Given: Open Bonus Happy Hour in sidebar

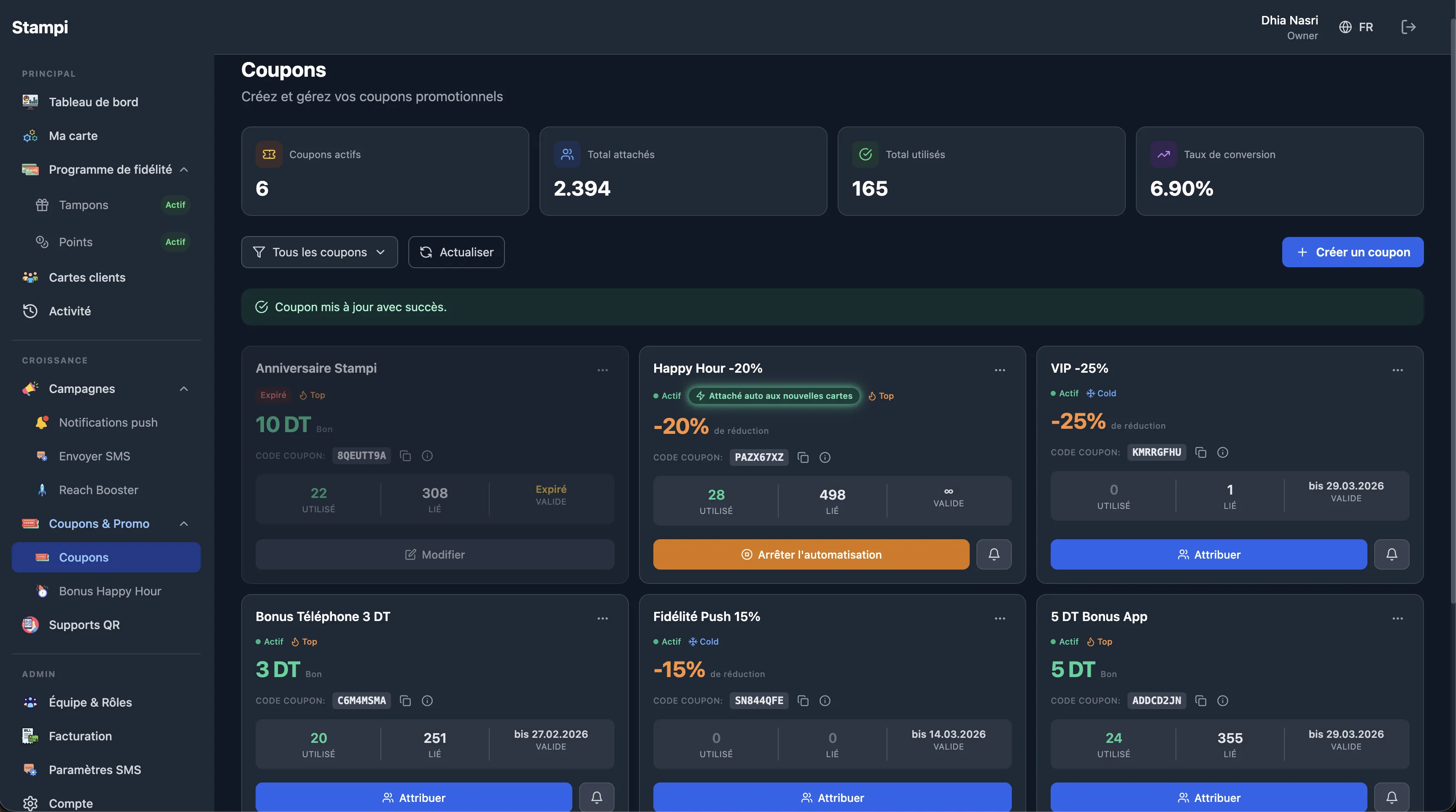Looking at the screenshot, I should click(x=110, y=591).
